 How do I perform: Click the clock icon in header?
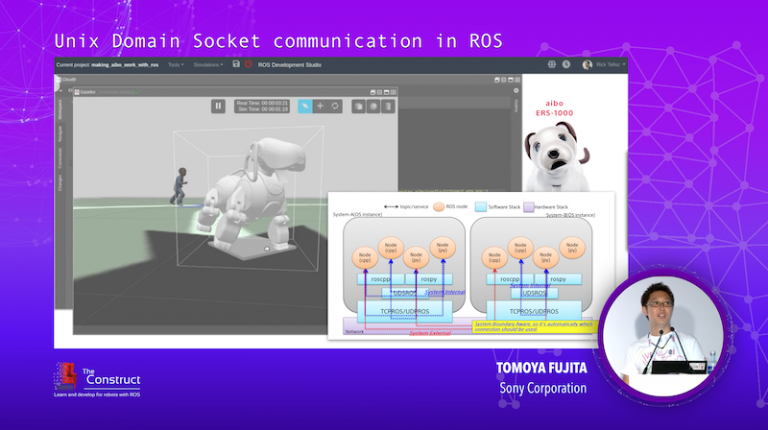pos(567,64)
